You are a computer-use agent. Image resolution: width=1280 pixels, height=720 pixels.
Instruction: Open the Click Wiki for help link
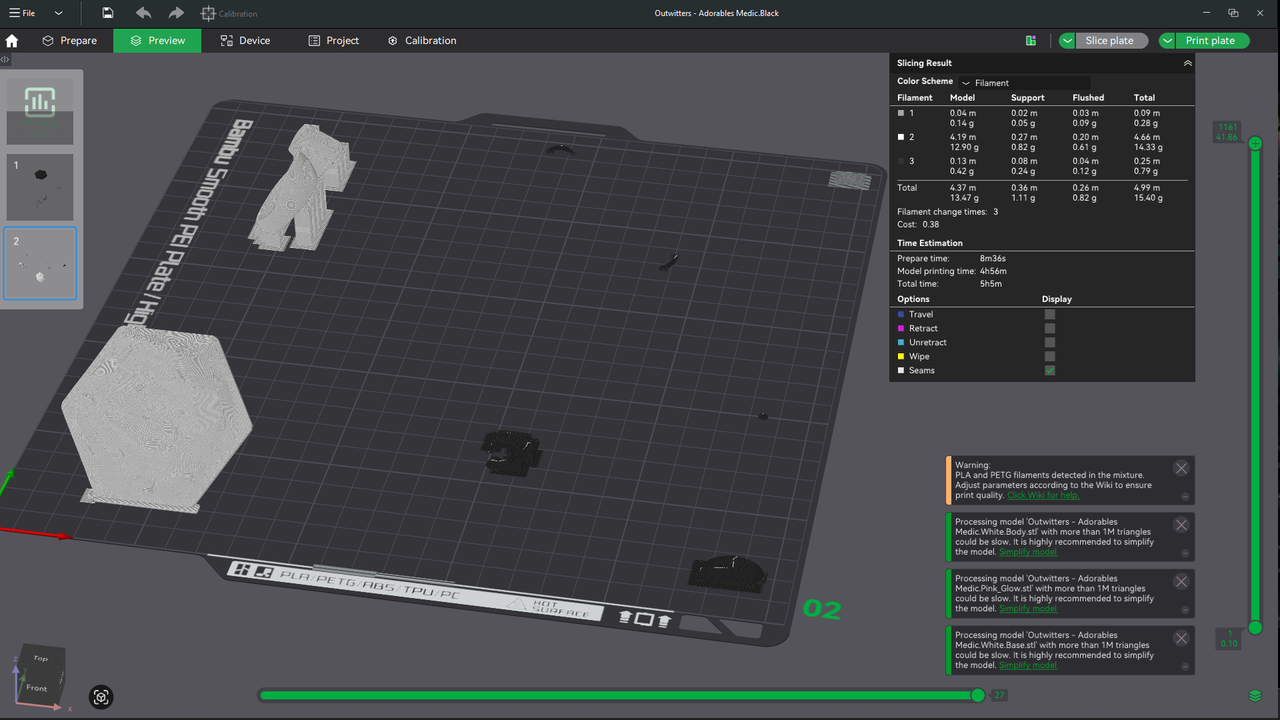click(1043, 495)
